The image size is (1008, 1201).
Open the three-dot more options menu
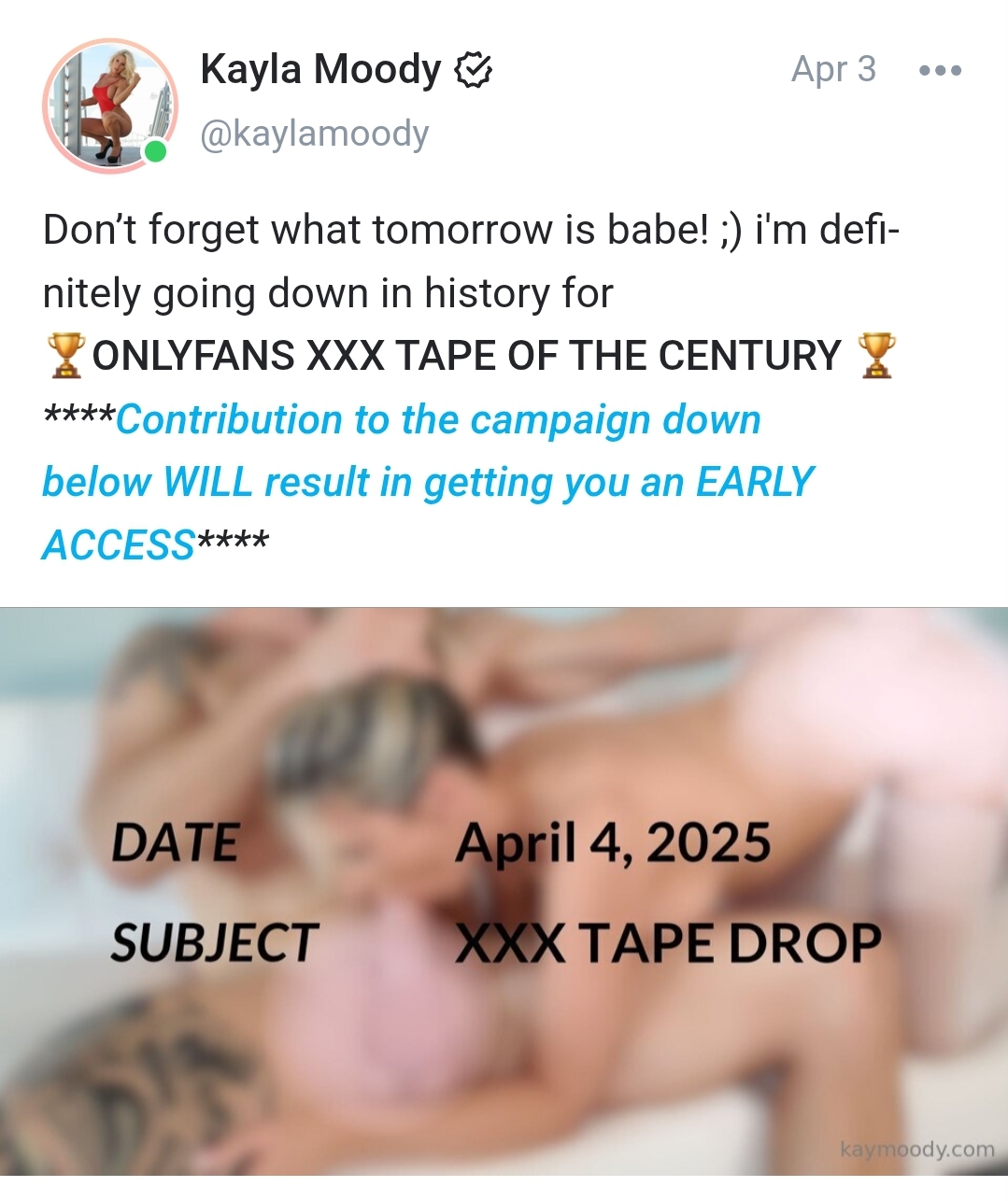click(x=940, y=70)
